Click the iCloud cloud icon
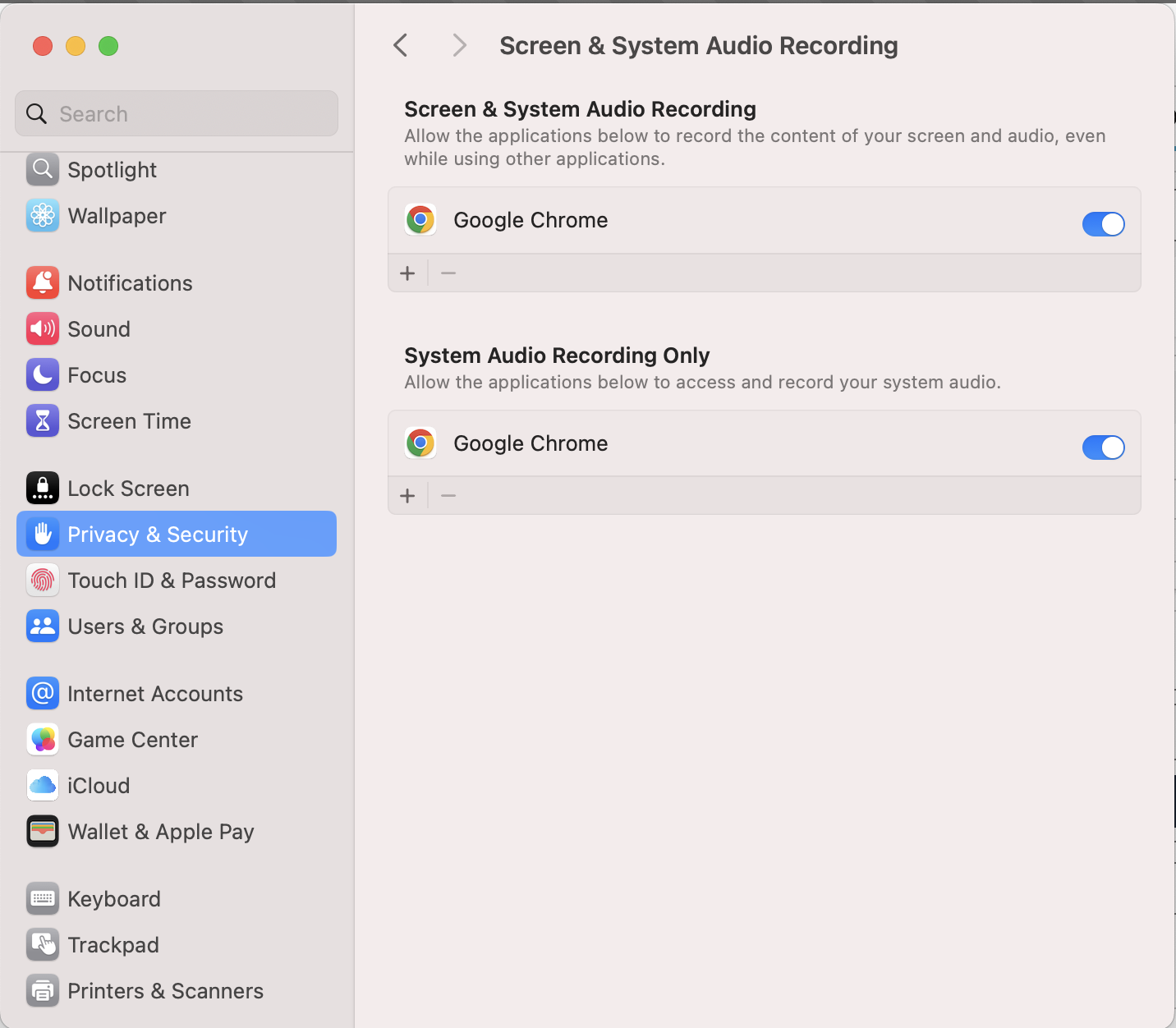This screenshot has height=1028, width=1176. pyautogui.click(x=43, y=786)
